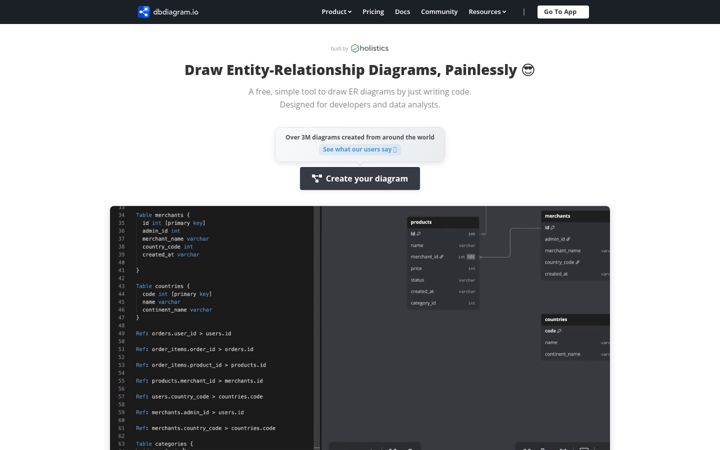Click the merchants table header in the diagram
The image size is (720, 450).
575,216
